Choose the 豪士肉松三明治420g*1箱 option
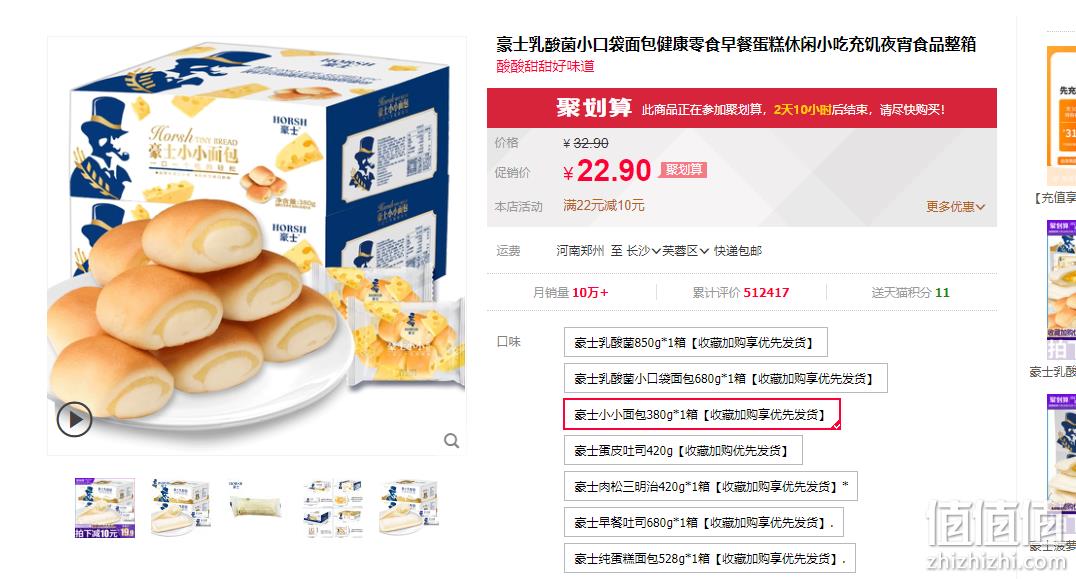 tap(710, 486)
